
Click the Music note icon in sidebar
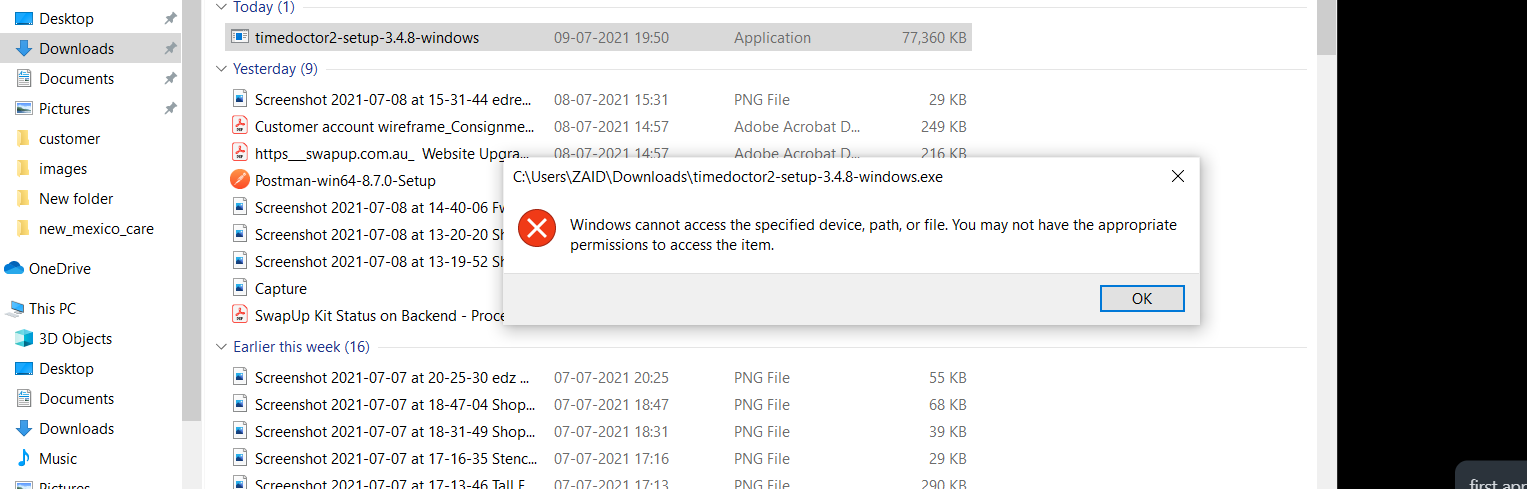pyautogui.click(x=23, y=458)
